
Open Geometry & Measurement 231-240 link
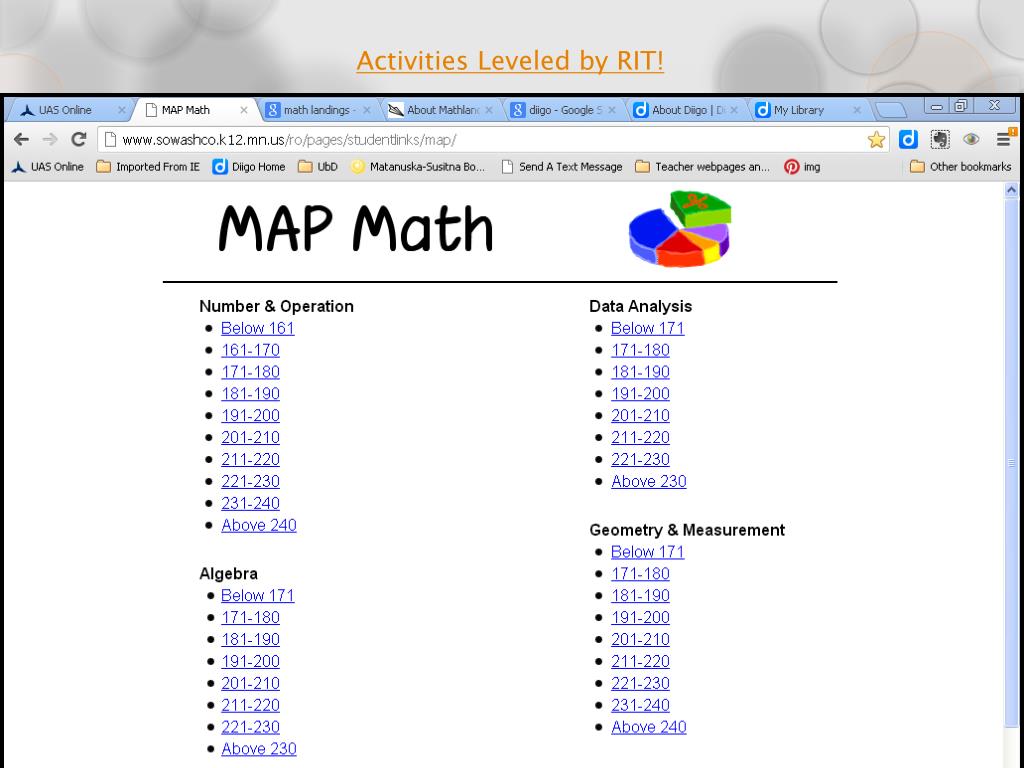point(640,705)
